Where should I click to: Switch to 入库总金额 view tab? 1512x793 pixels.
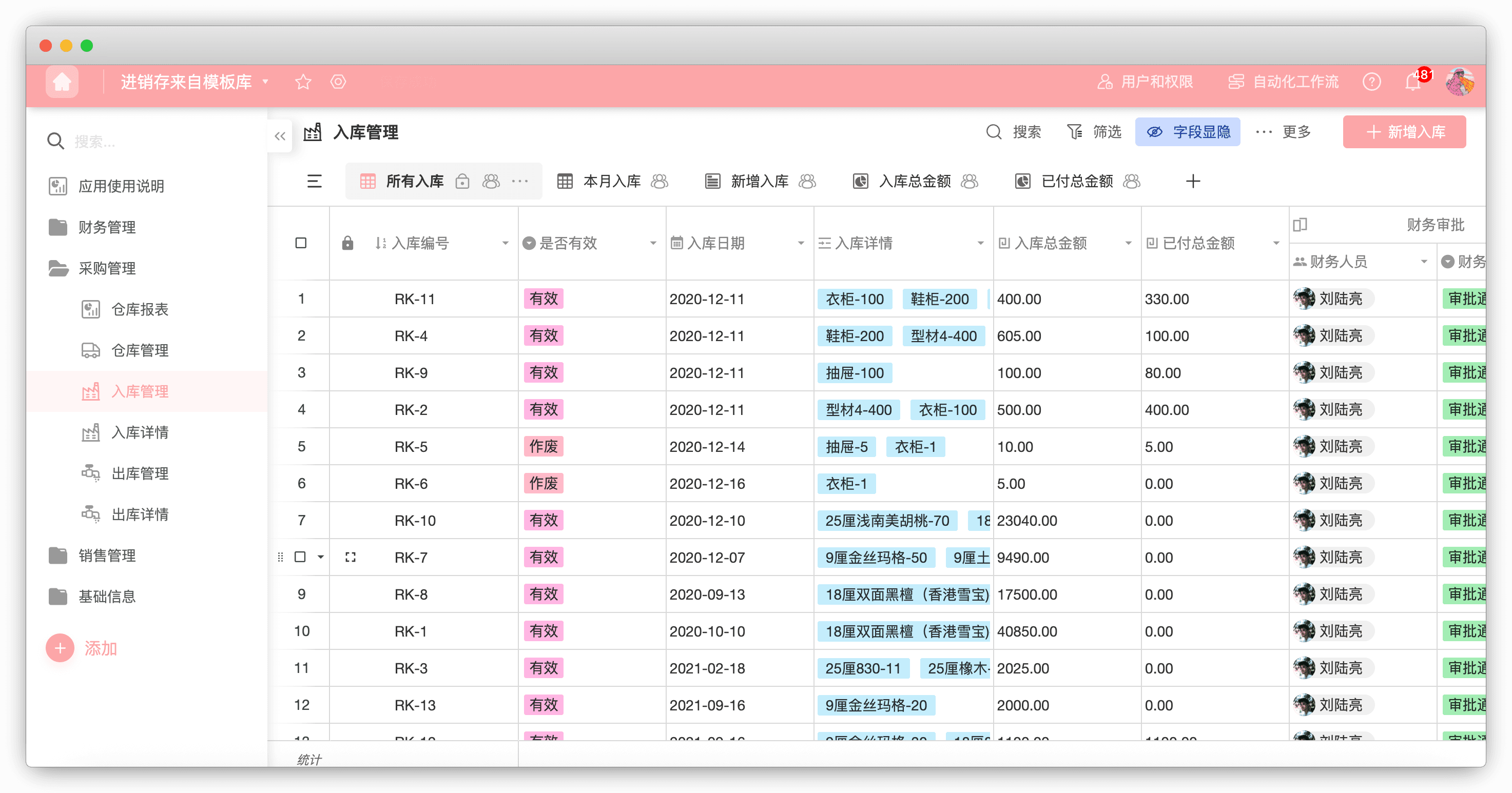[915, 181]
